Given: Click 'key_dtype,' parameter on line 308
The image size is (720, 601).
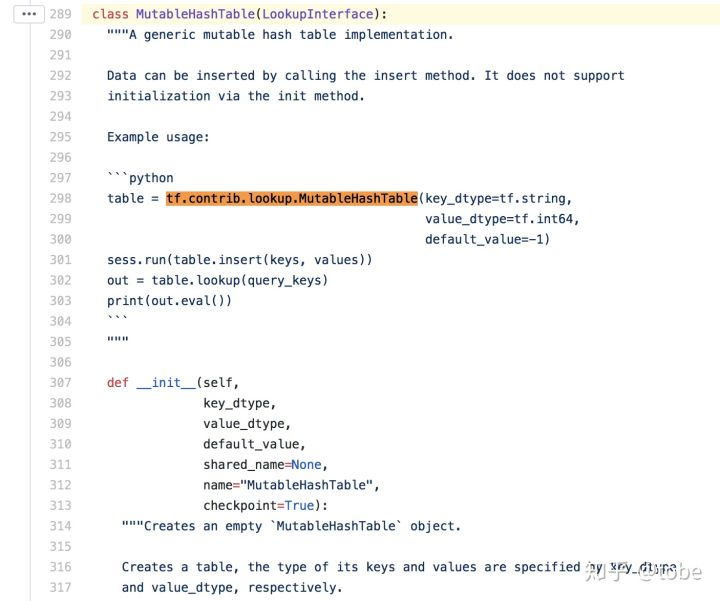Looking at the screenshot, I should [x=239, y=403].
